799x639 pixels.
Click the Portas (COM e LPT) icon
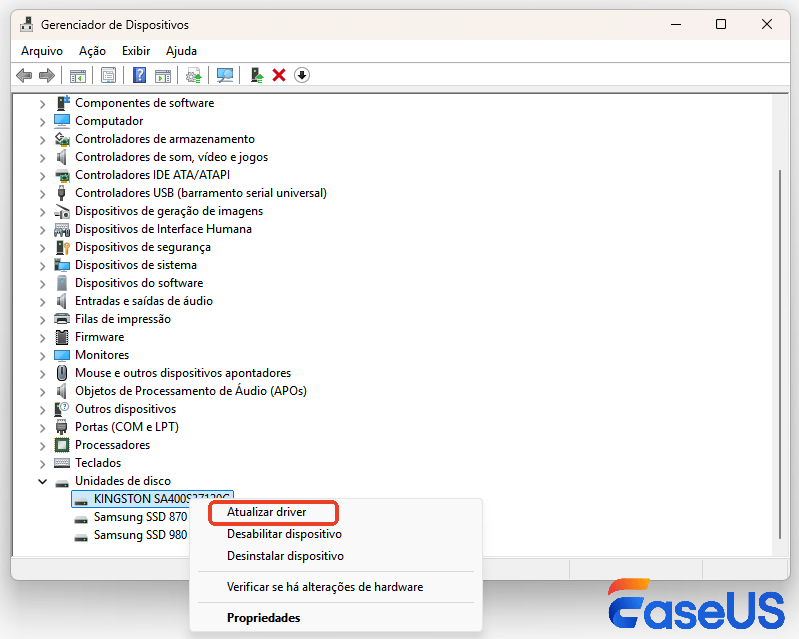(62, 427)
